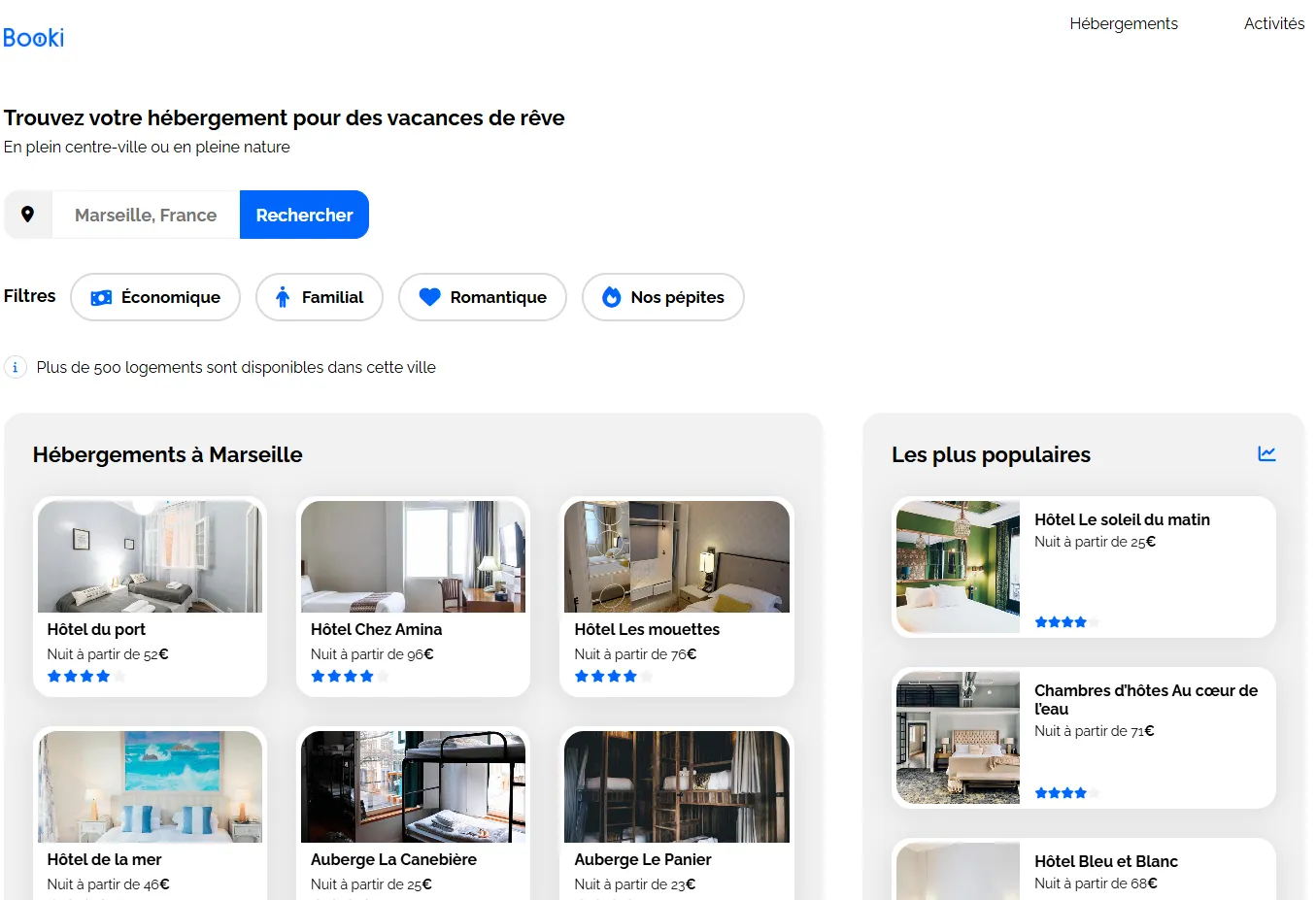Viewport: 1316px width, 900px height.
Task: Apply the Nos pépites filter
Action: (663, 297)
